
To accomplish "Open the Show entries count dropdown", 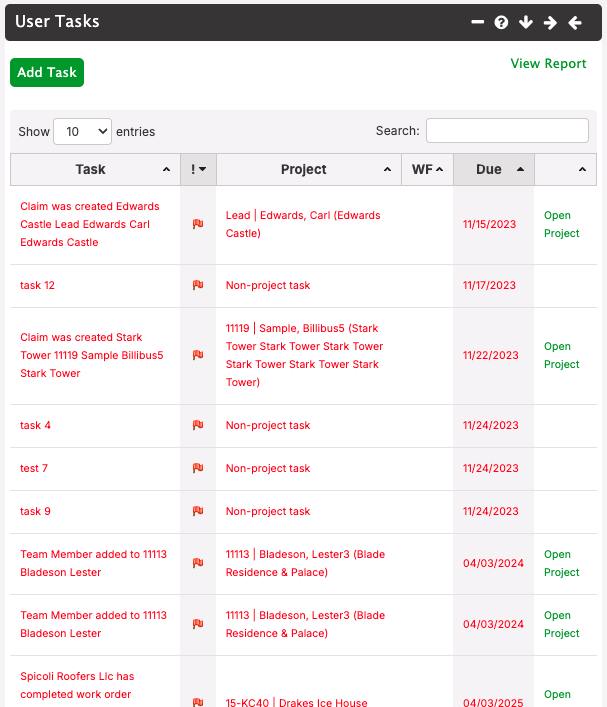I will [83, 132].
